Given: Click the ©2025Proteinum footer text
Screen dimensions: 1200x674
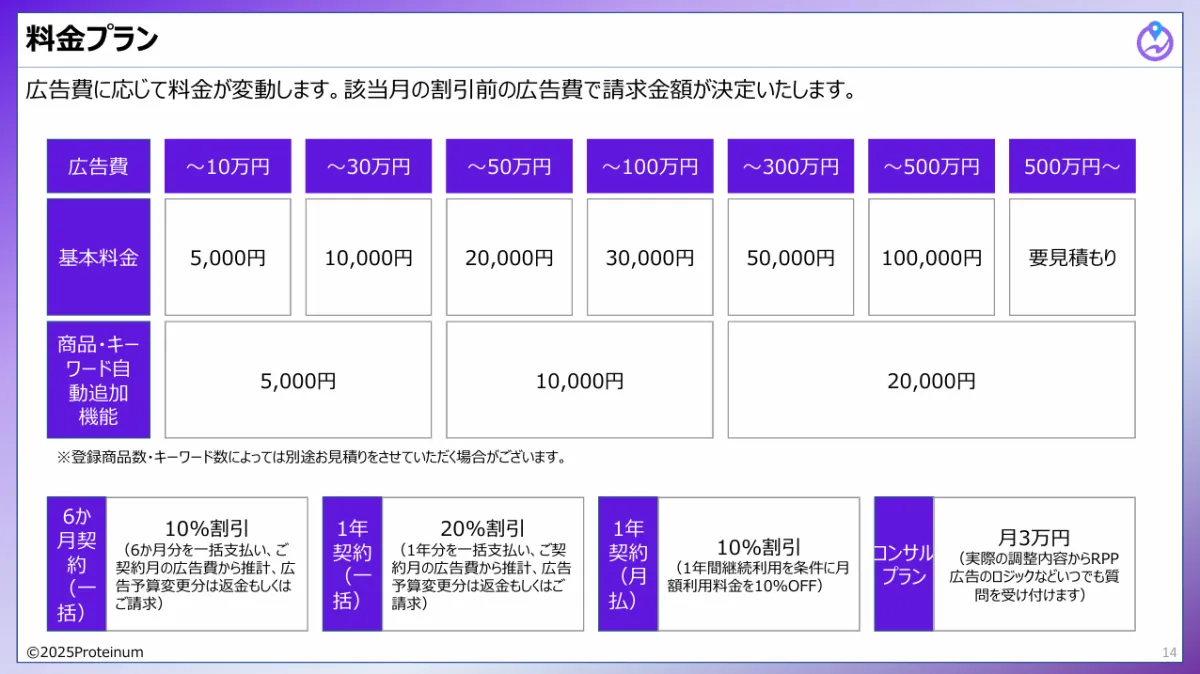Looking at the screenshot, I should pyautogui.click(x=85, y=652).
